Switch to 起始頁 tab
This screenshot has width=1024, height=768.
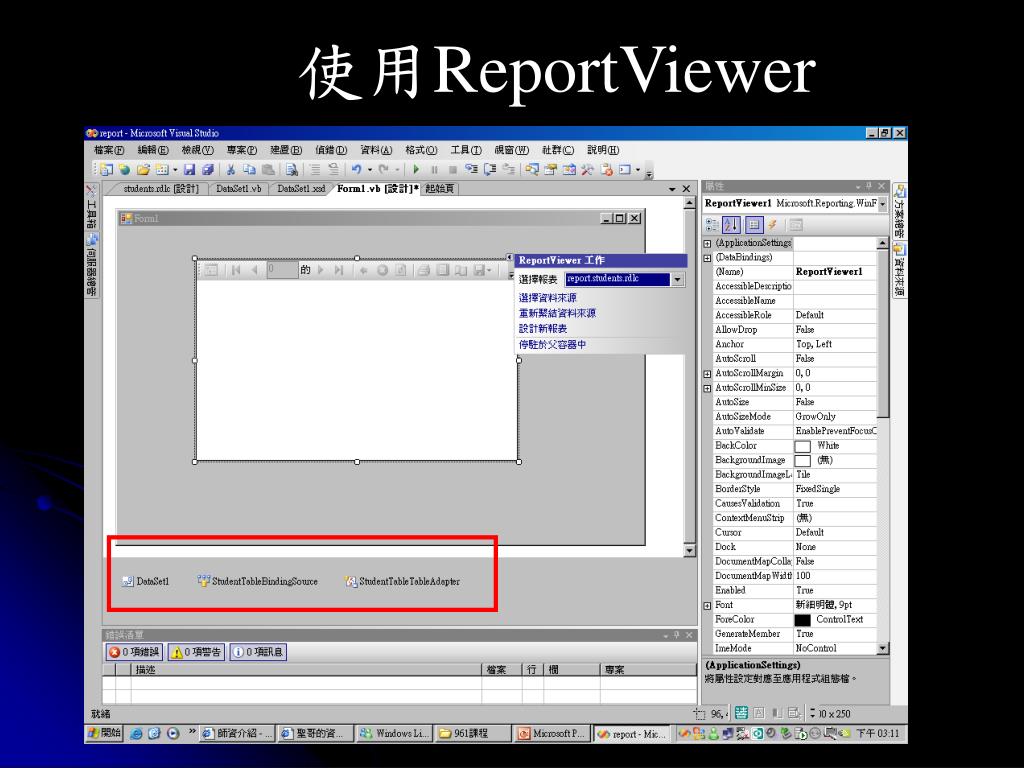click(440, 189)
